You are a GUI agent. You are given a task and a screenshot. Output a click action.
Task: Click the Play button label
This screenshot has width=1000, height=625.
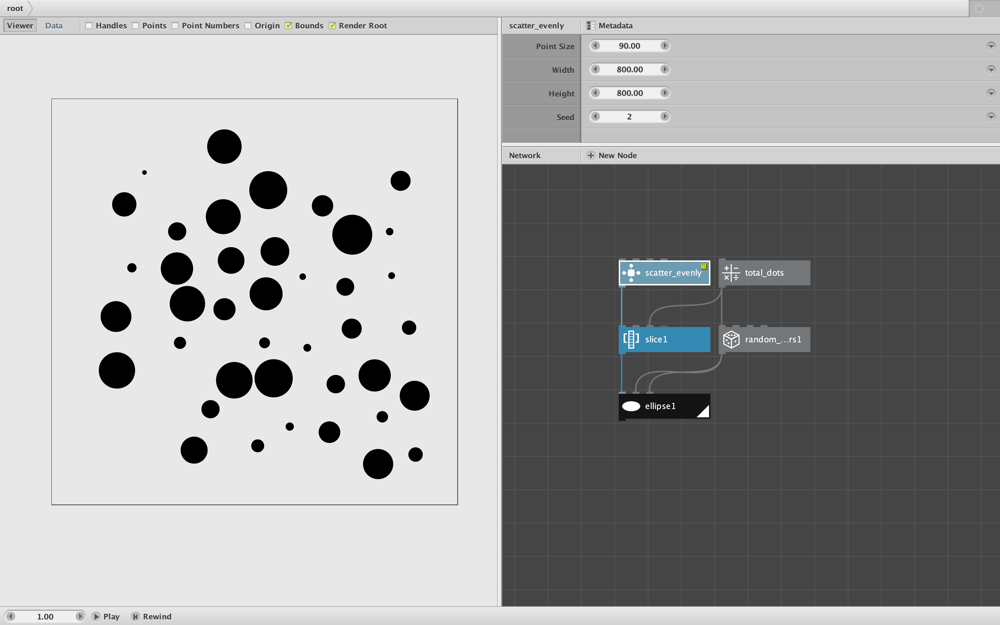pyautogui.click(x=112, y=617)
